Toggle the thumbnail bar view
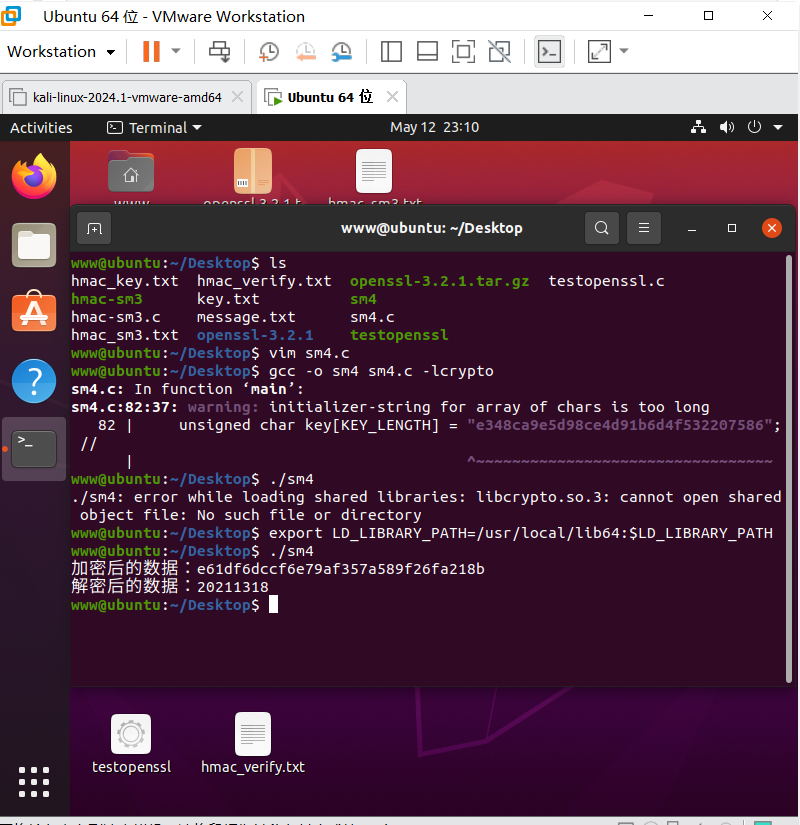The image size is (800, 825). coord(427,52)
